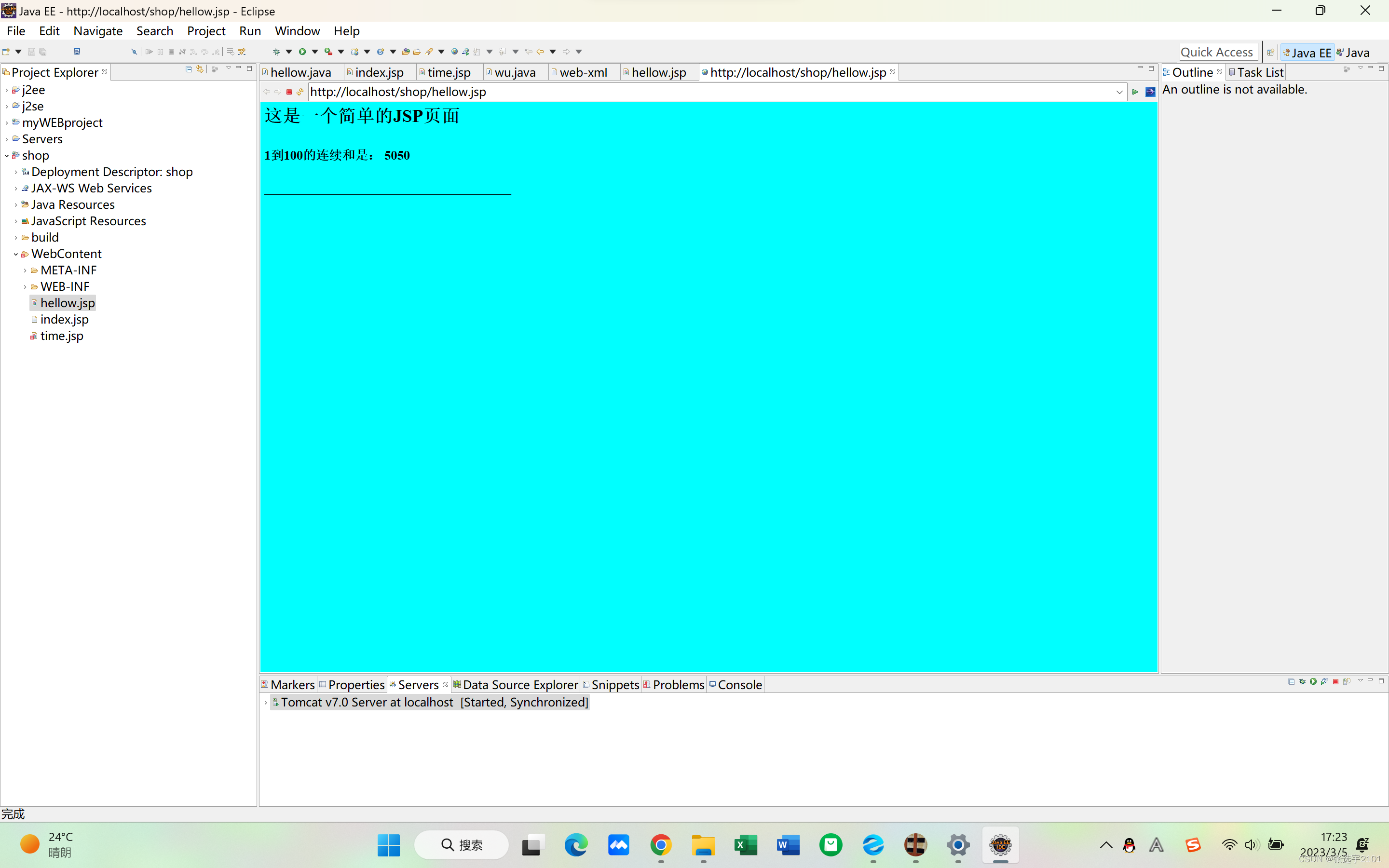
Task: Switch to the Console tab
Action: pos(739,684)
